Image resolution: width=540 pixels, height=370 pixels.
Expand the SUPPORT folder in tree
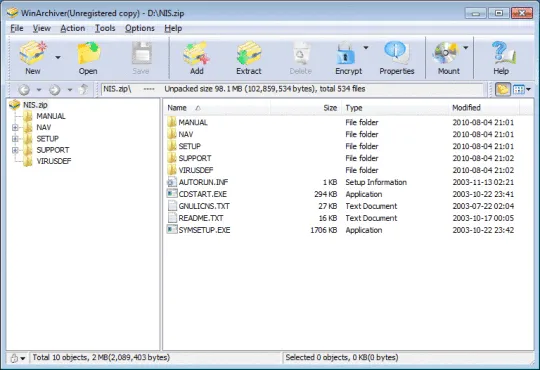15,150
